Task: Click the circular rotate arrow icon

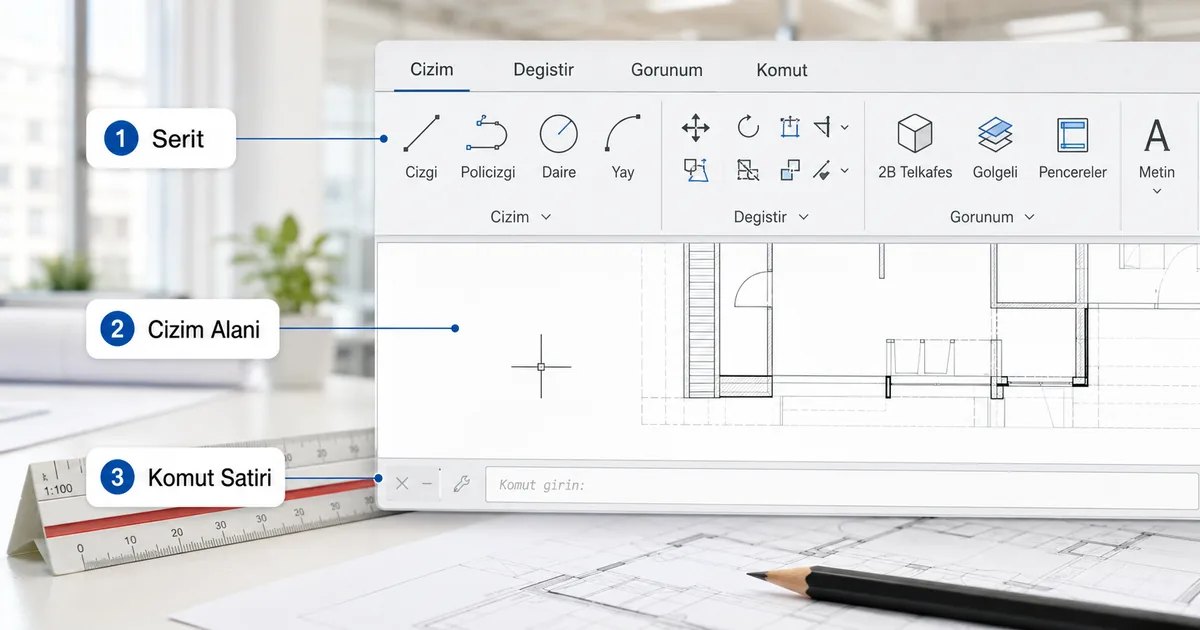Action: pos(748,126)
